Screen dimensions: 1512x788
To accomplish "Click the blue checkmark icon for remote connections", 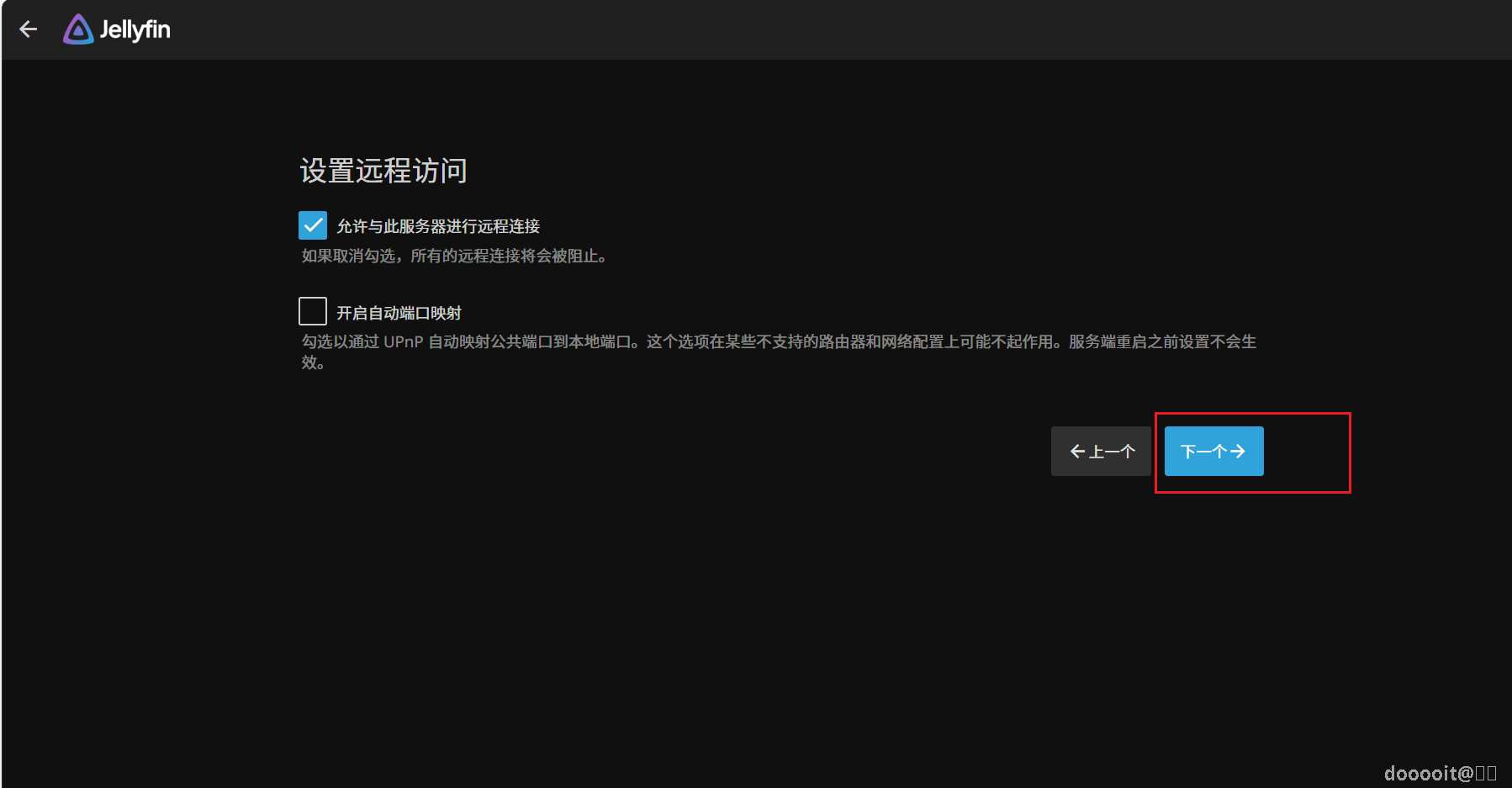I will pyautogui.click(x=312, y=225).
